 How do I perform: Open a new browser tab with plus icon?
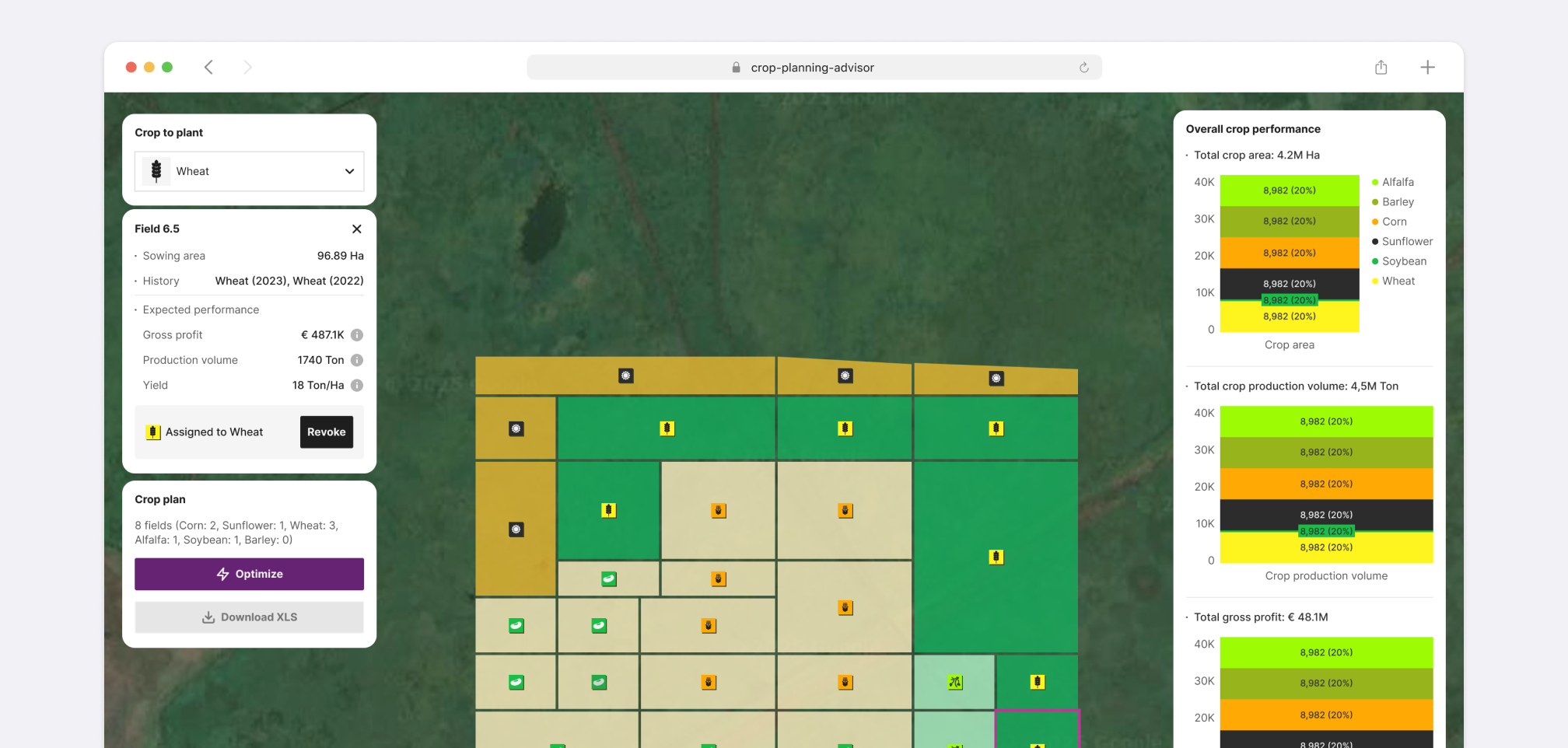1427,68
